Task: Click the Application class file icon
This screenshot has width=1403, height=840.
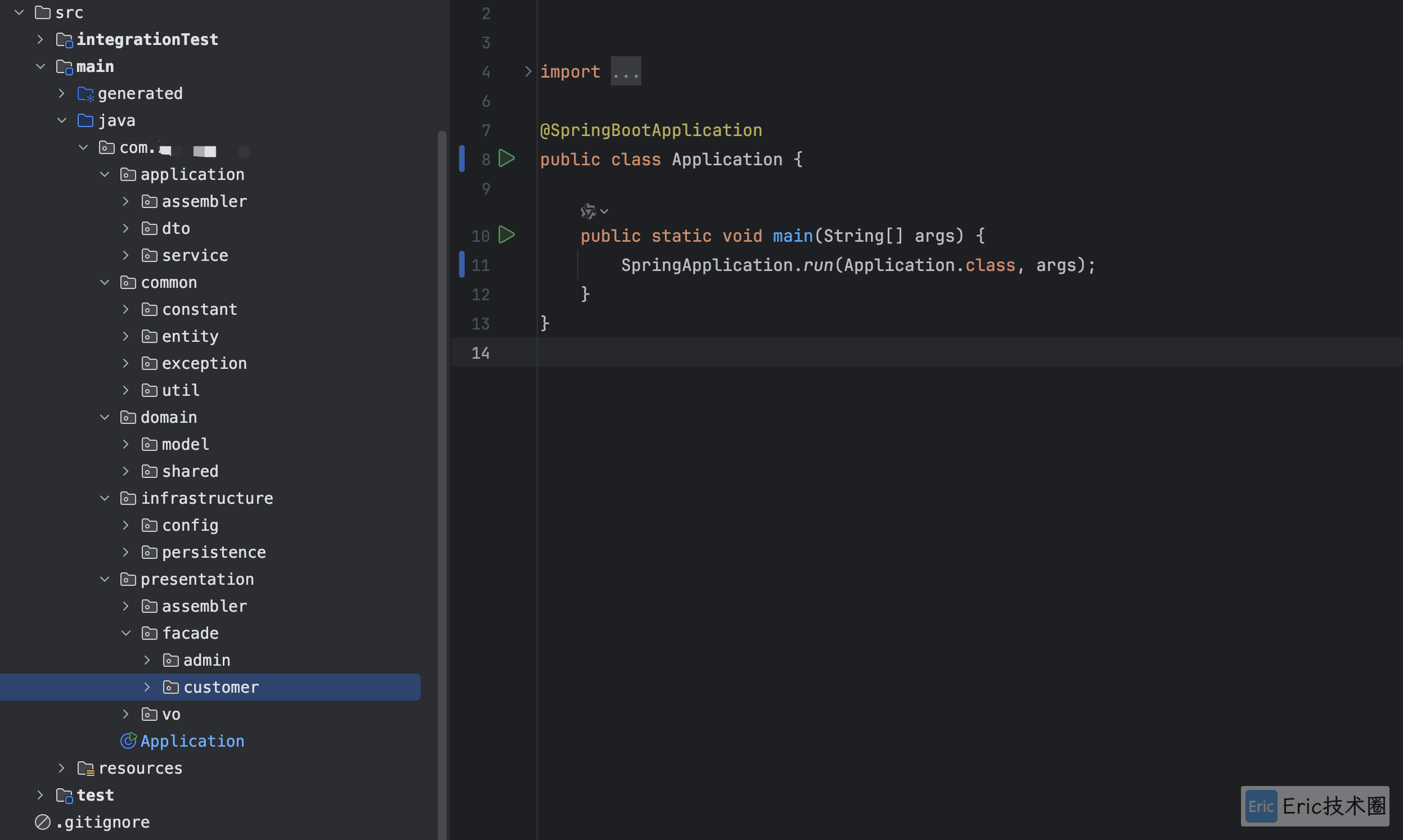Action: tap(128, 740)
